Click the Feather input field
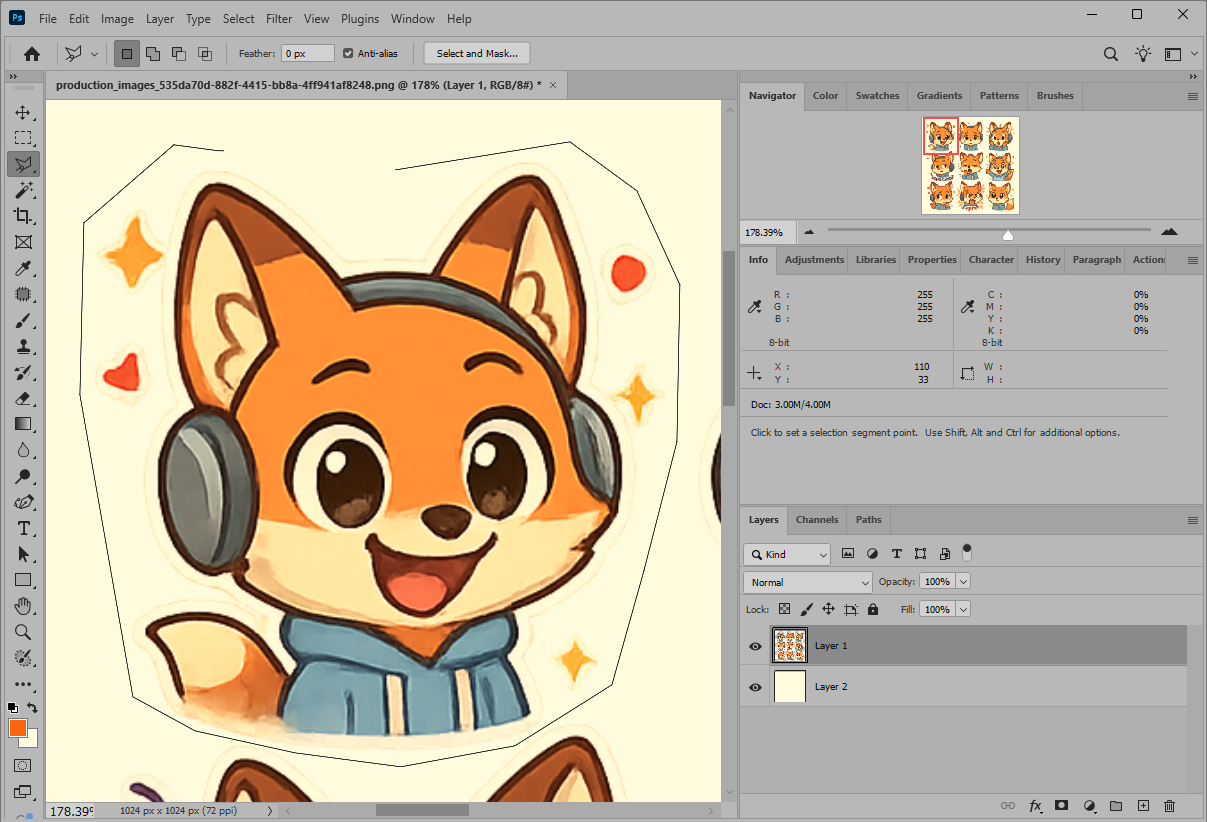Viewport: 1207px width, 822px height. [308, 54]
